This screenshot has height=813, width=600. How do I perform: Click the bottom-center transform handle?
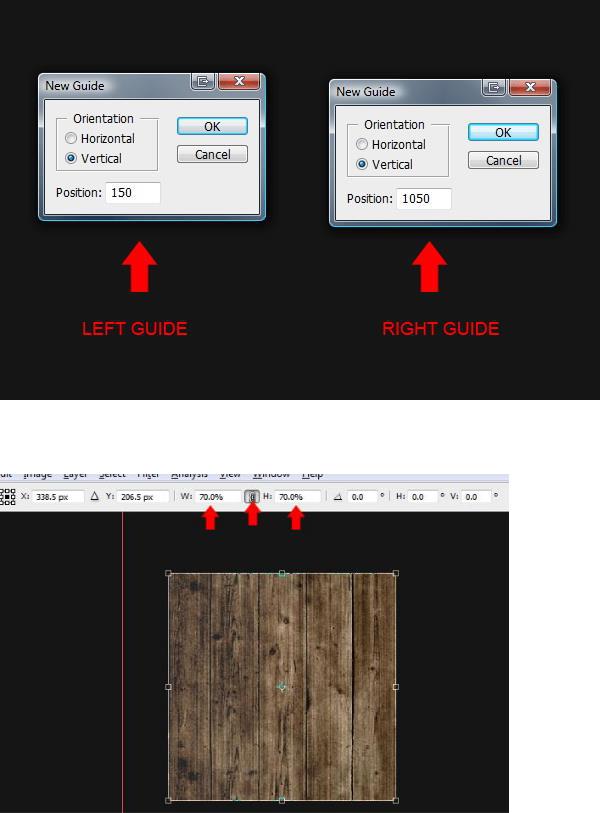point(282,801)
